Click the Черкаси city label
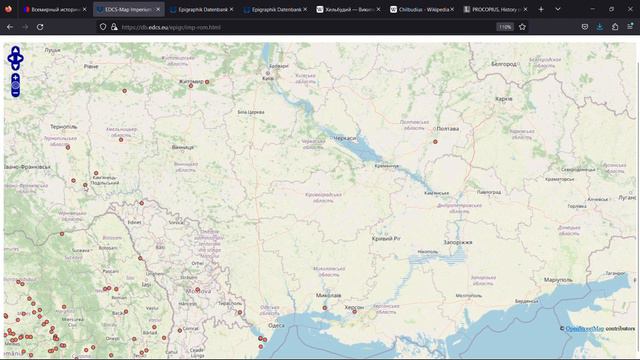 click(344, 138)
